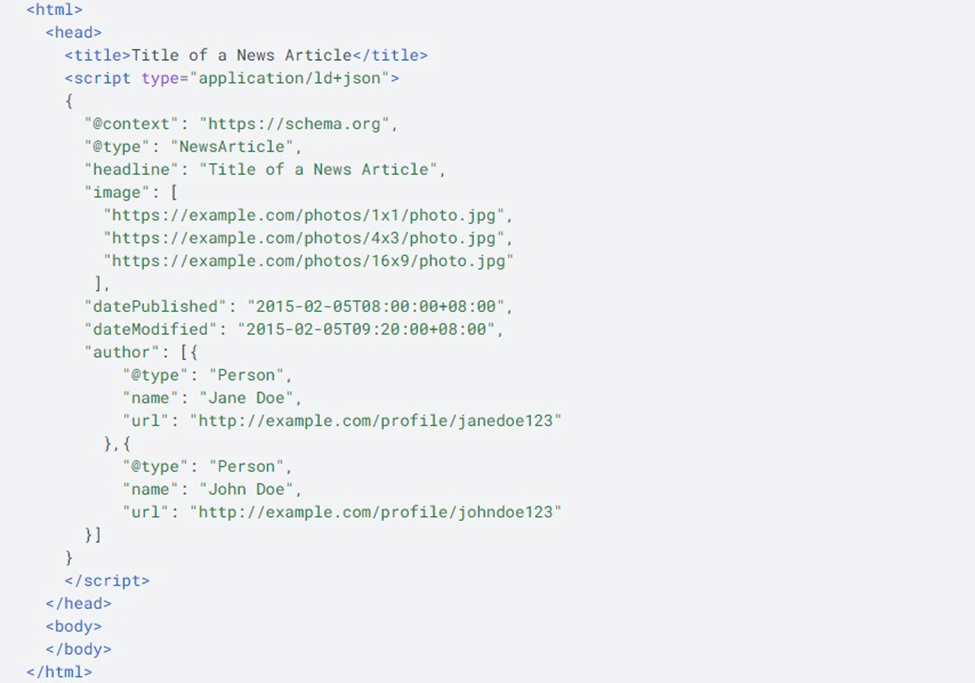Click the closing html tag
The width and height of the screenshot is (975, 683).
pos(59,672)
